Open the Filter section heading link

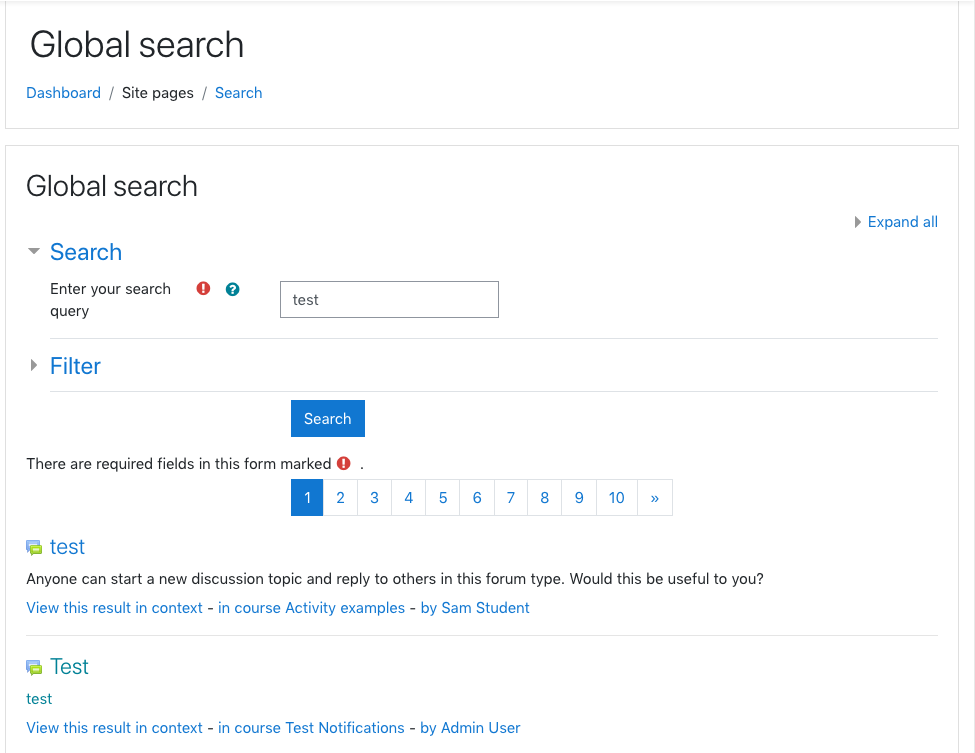75,366
